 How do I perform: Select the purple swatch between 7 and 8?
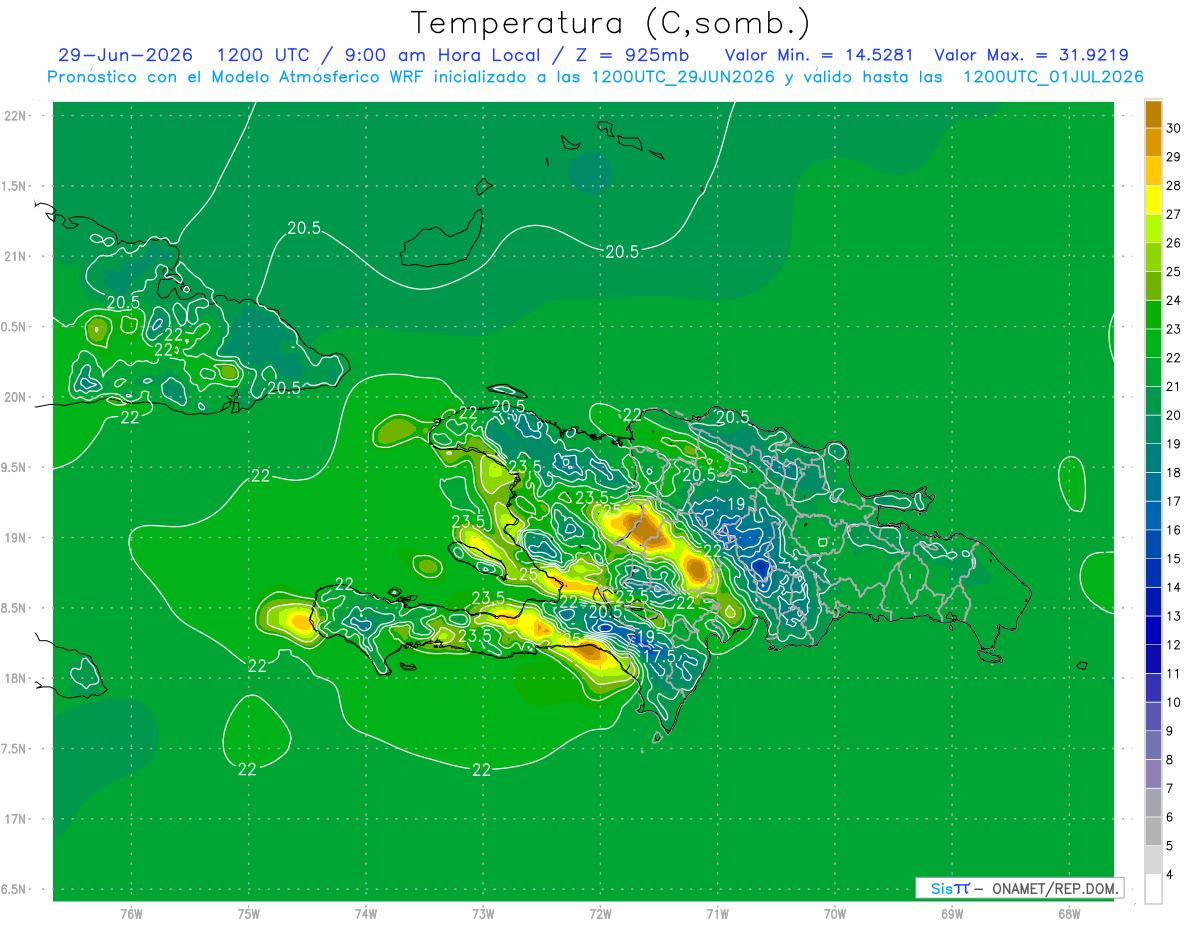click(x=1153, y=774)
